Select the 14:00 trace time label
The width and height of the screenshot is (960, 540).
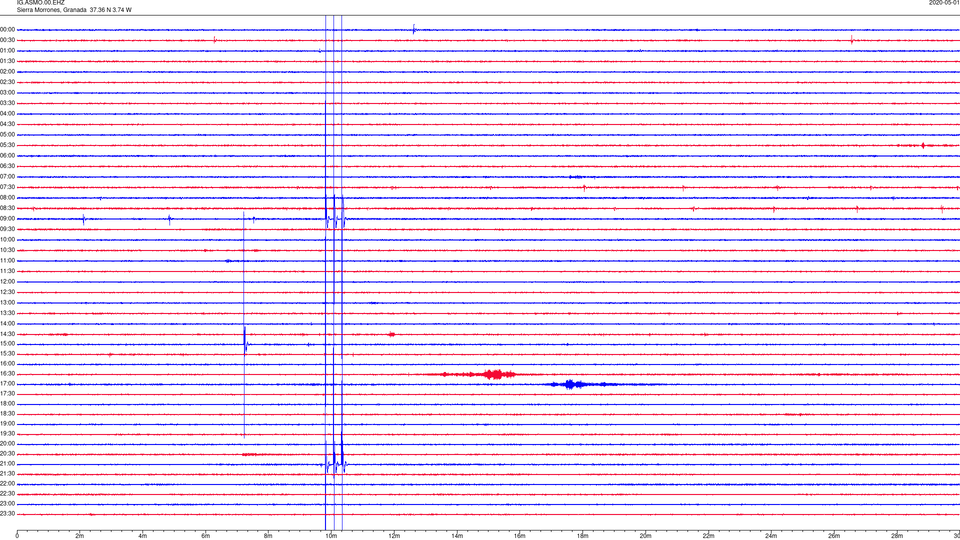(8, 323)
